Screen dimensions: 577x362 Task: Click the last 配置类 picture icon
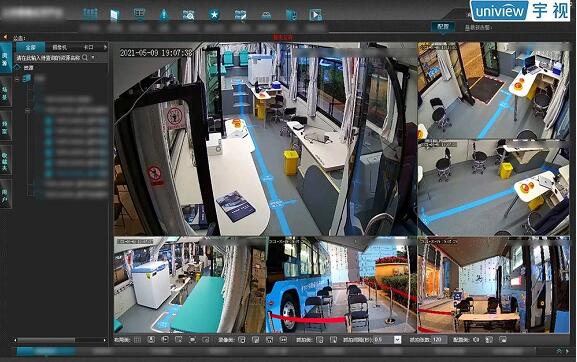click(503, 340)
